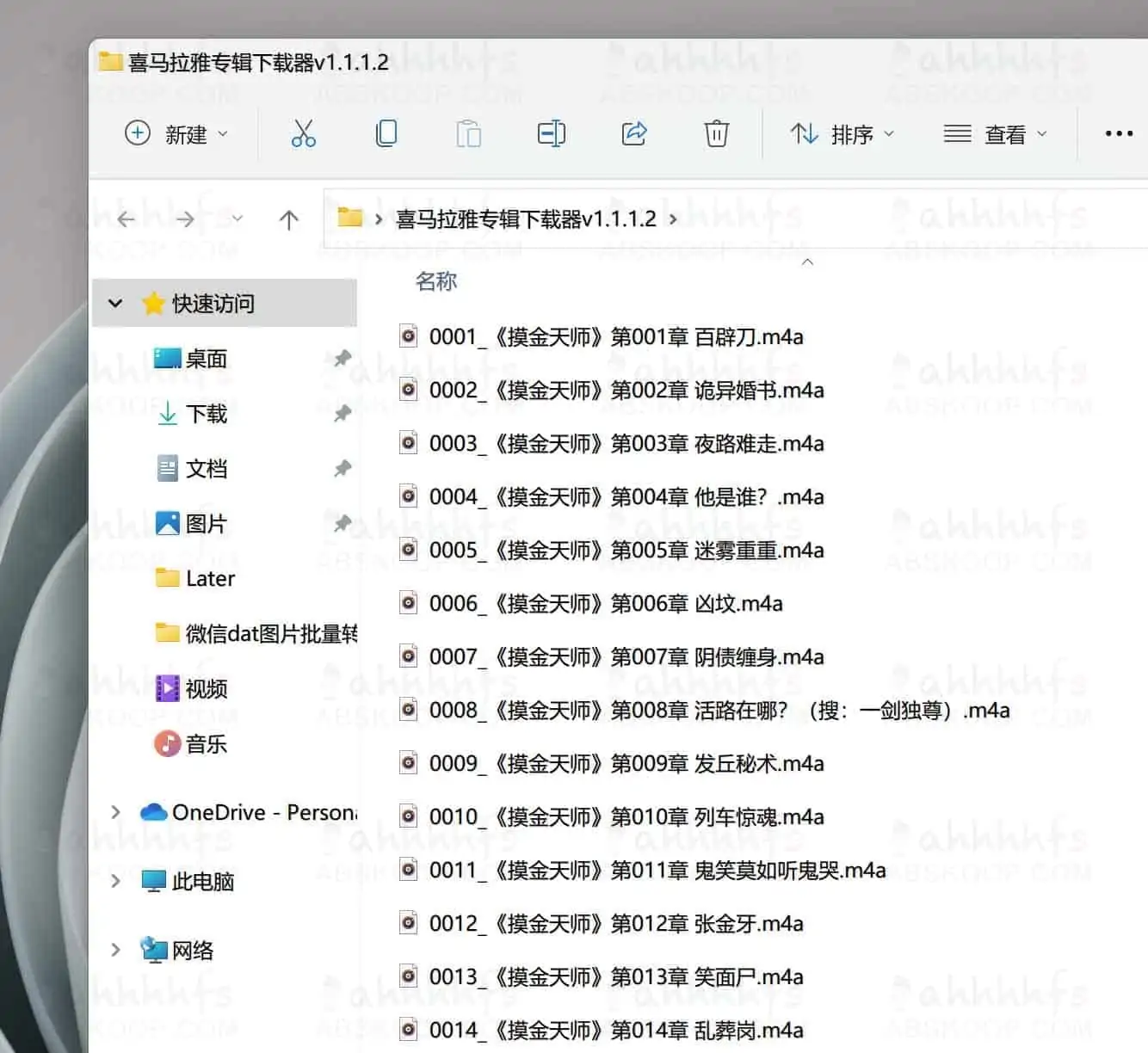Screen dimensions: 1148x1053
Task: Open the 排序 sort menu
Action: point(842,134)
